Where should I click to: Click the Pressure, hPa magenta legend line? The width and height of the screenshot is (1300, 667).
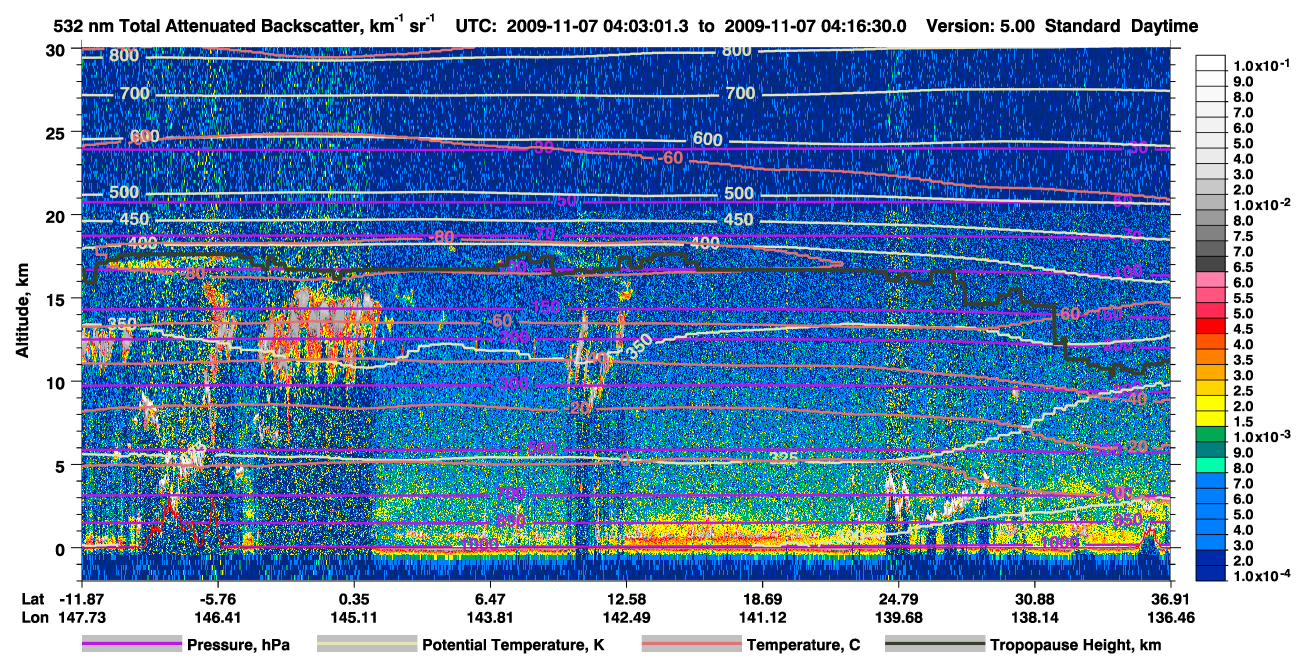[x=132, y=645]
